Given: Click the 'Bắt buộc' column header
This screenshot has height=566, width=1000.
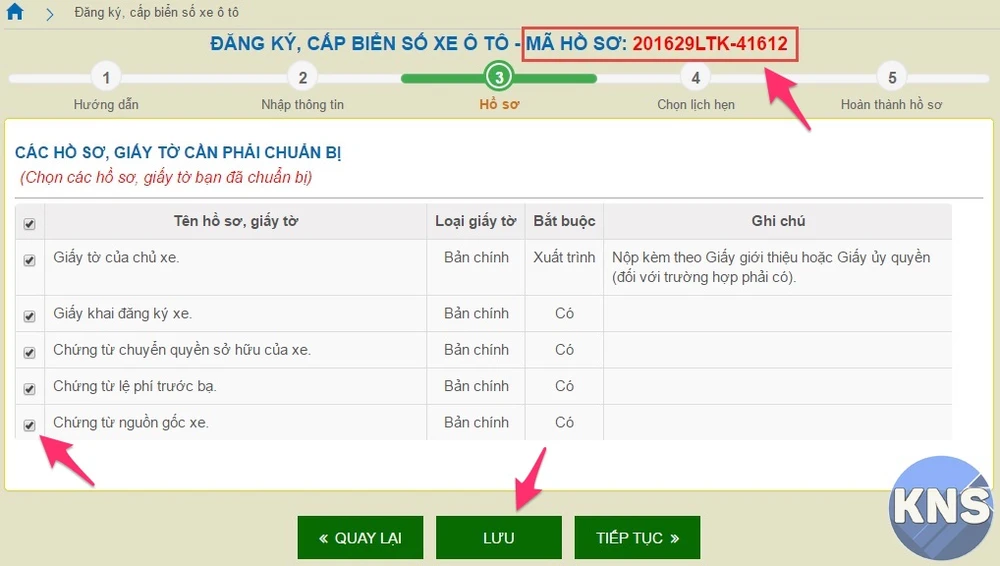Looking at the screenshot, I should (x=564, y=221).
